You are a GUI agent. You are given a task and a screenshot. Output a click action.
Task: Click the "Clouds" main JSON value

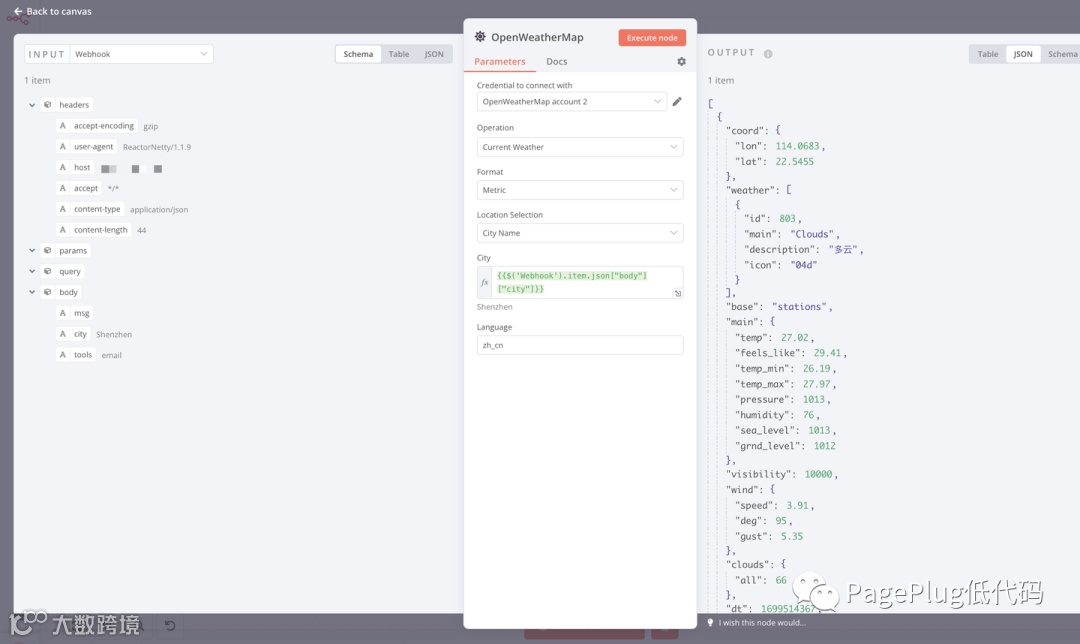tap(812, 234)
